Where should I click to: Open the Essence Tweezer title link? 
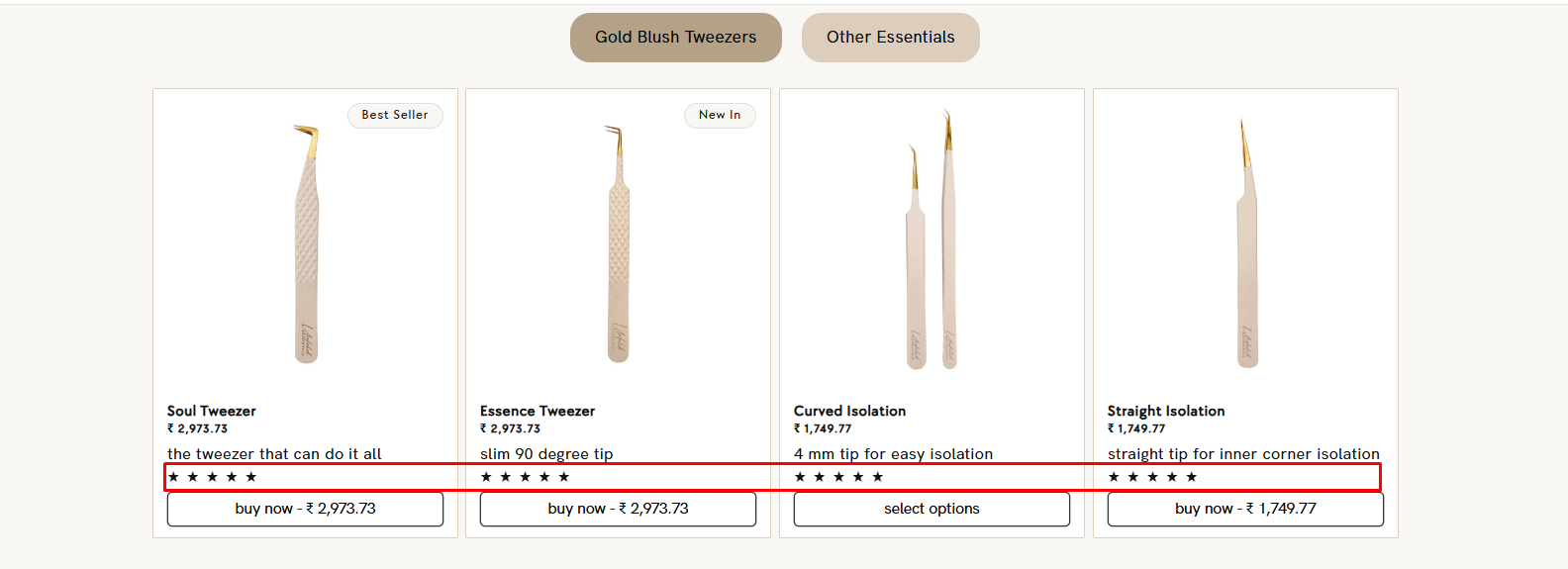(x=538, y=411)
